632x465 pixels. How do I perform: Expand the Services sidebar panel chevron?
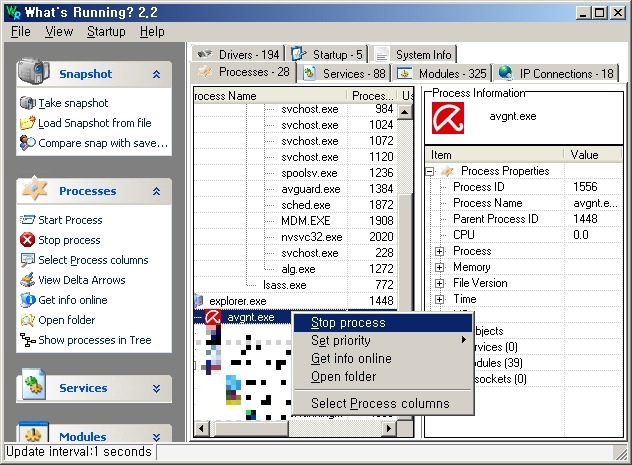tap(156, 388)
